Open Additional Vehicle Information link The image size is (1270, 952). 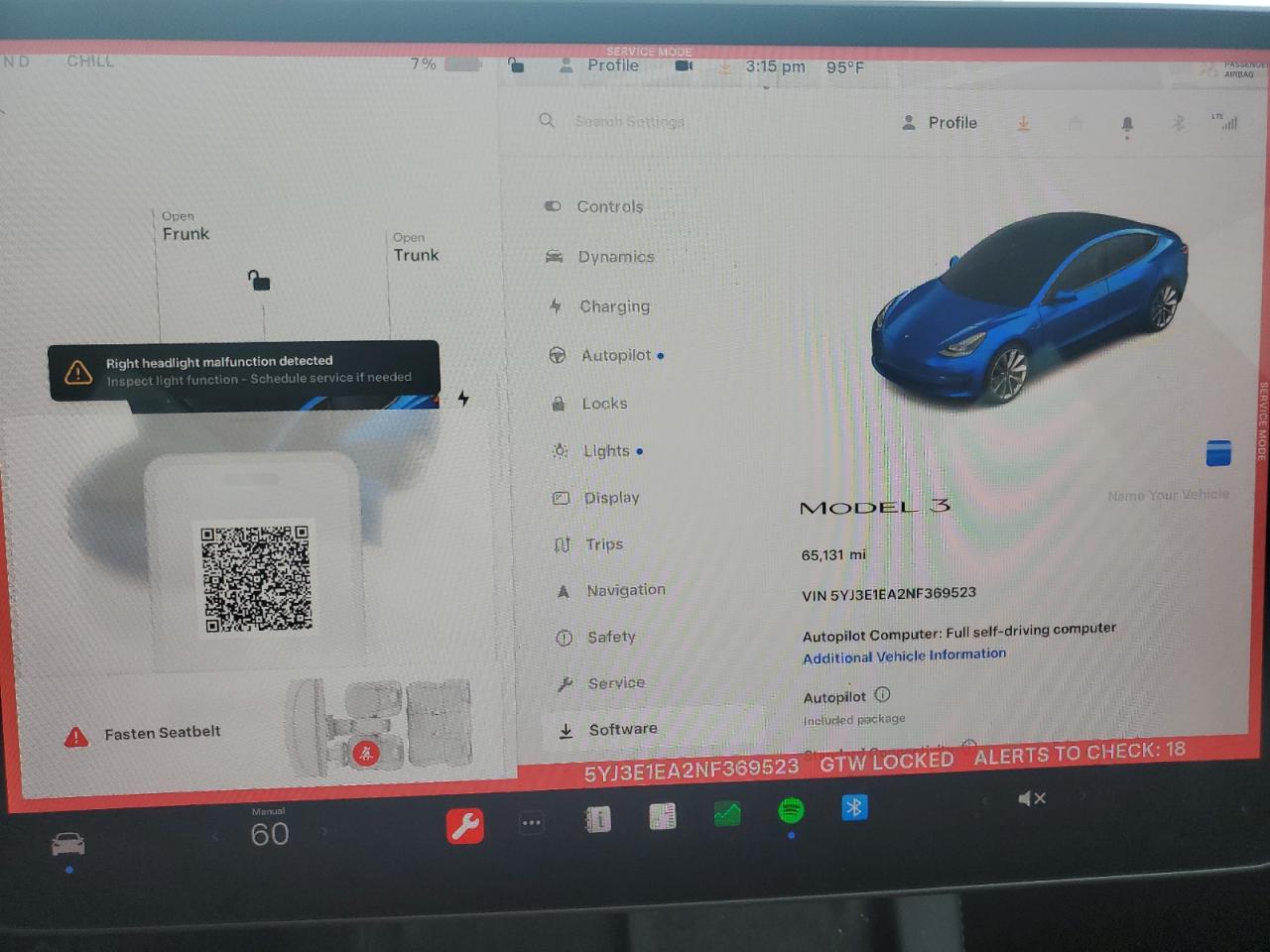tap(904, 655)
